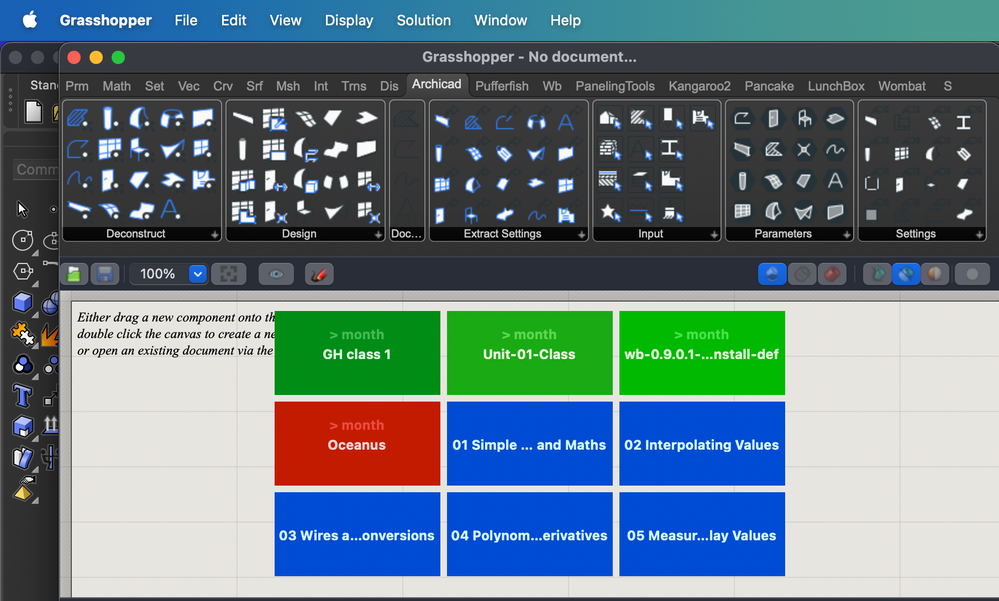999x601 pixels.
Task: Select the chair icon in Deconstruct panel
Action: [x=140, y=148]
